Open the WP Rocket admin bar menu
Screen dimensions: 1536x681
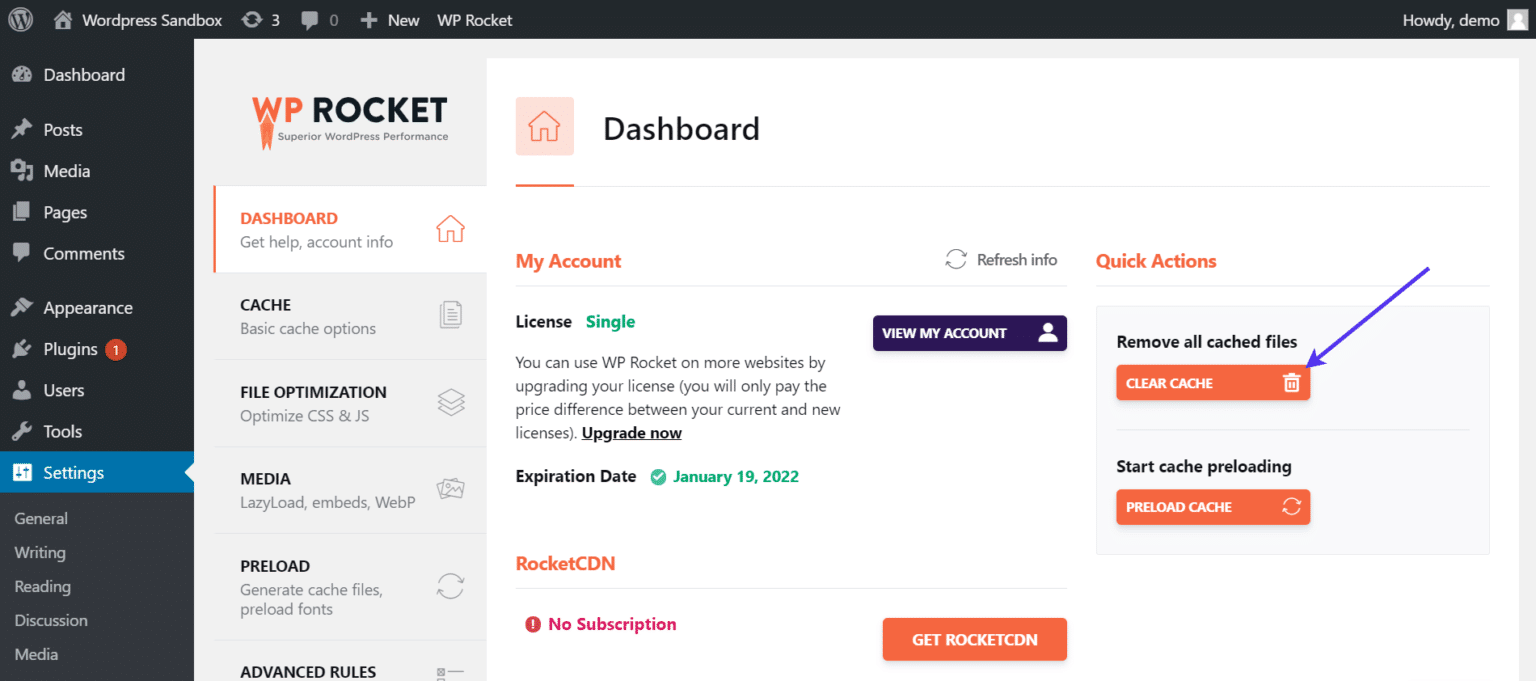474,20
